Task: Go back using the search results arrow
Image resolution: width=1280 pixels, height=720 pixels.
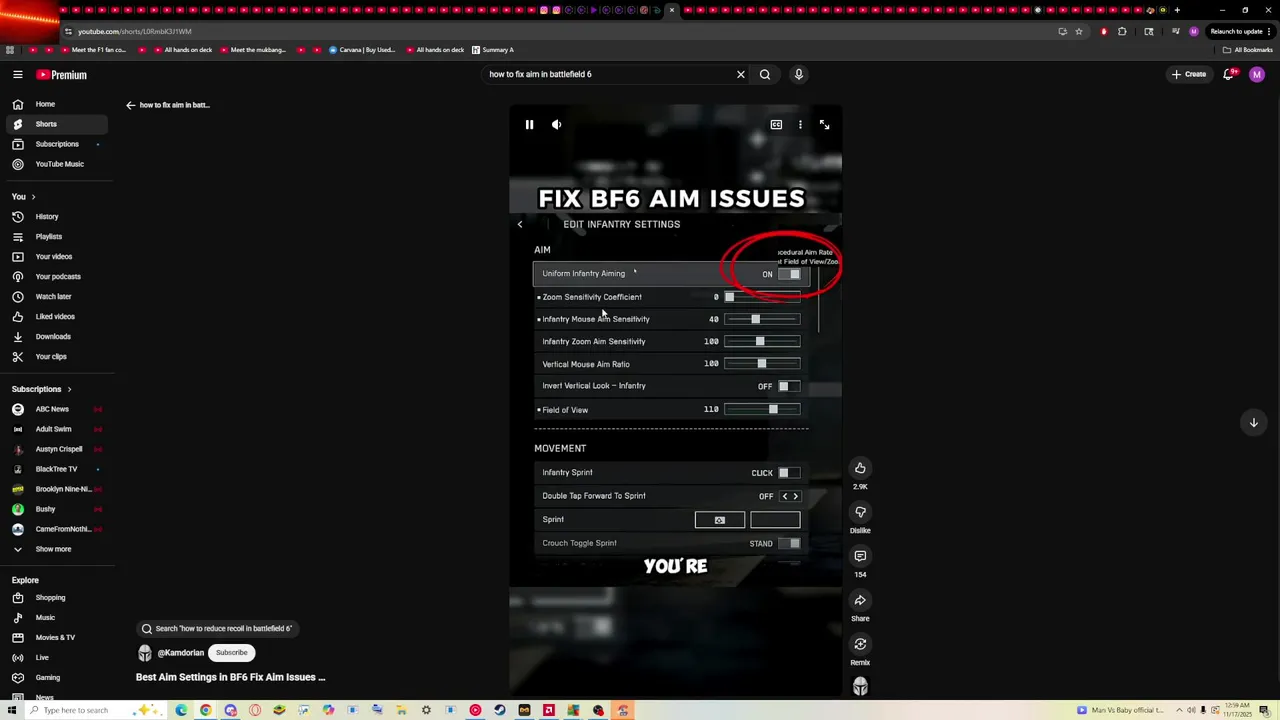Action: click(x=130, y=105)
